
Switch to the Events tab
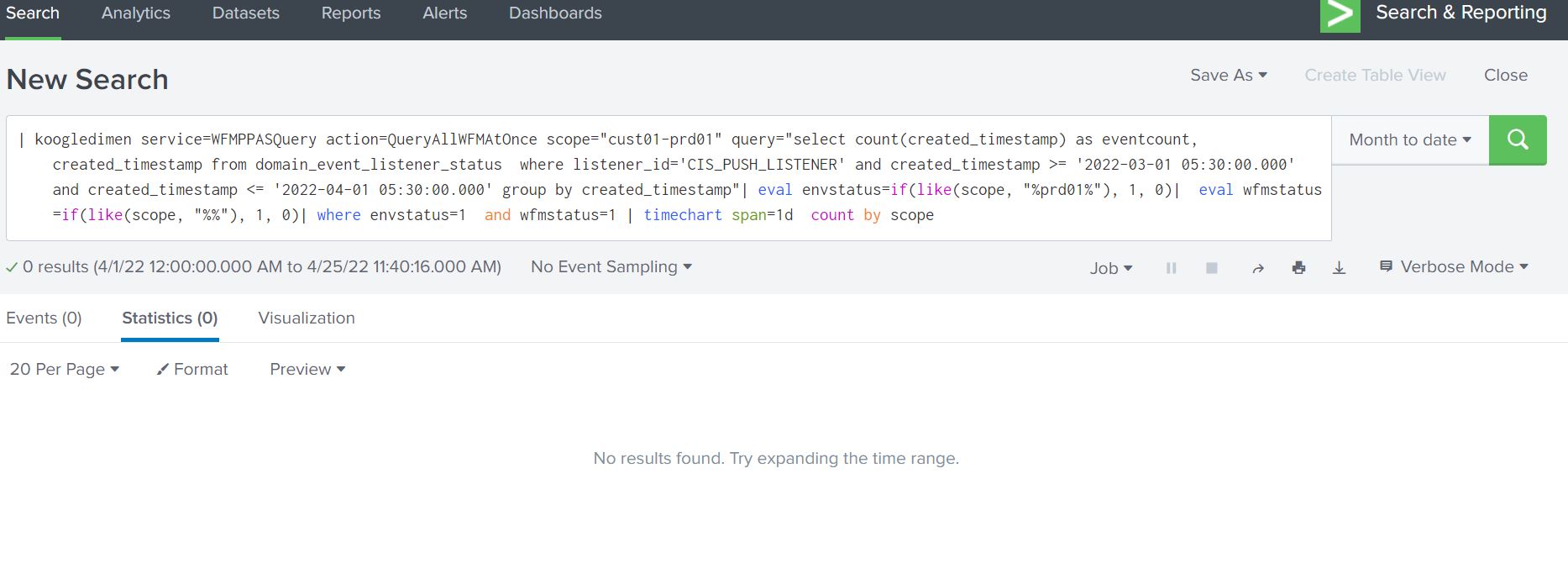tap(44, 318)
